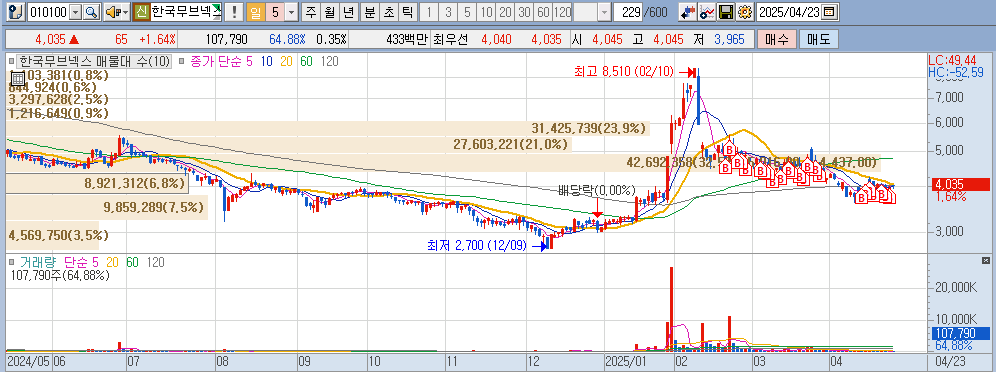Select weekly 주 chart period

point(310,11)
